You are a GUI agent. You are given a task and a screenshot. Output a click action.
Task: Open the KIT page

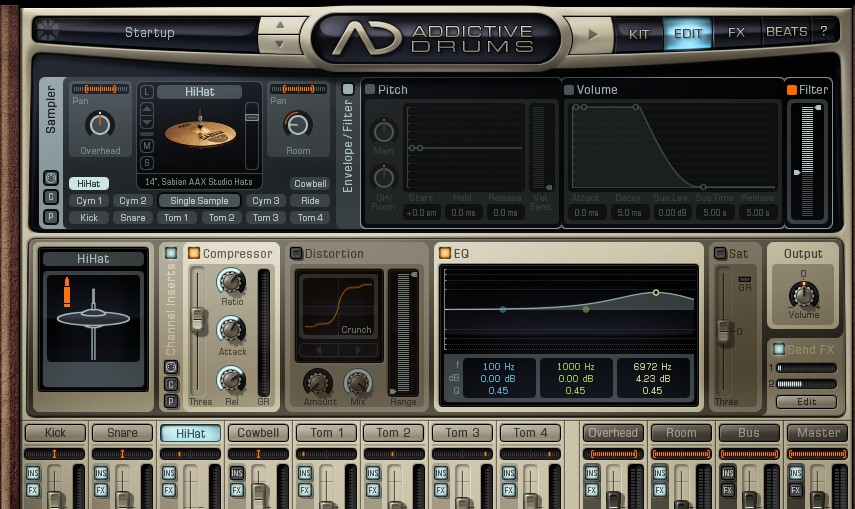(639, 34)
